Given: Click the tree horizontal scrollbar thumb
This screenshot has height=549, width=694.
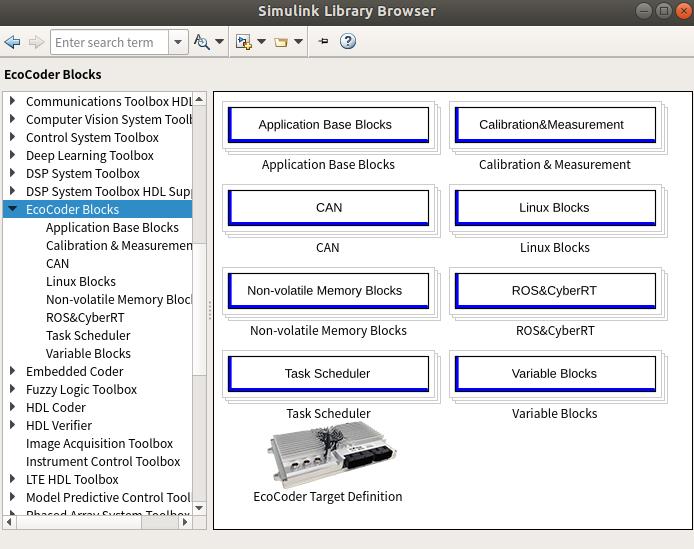Looking at the screenshot, I should (79, 522).
